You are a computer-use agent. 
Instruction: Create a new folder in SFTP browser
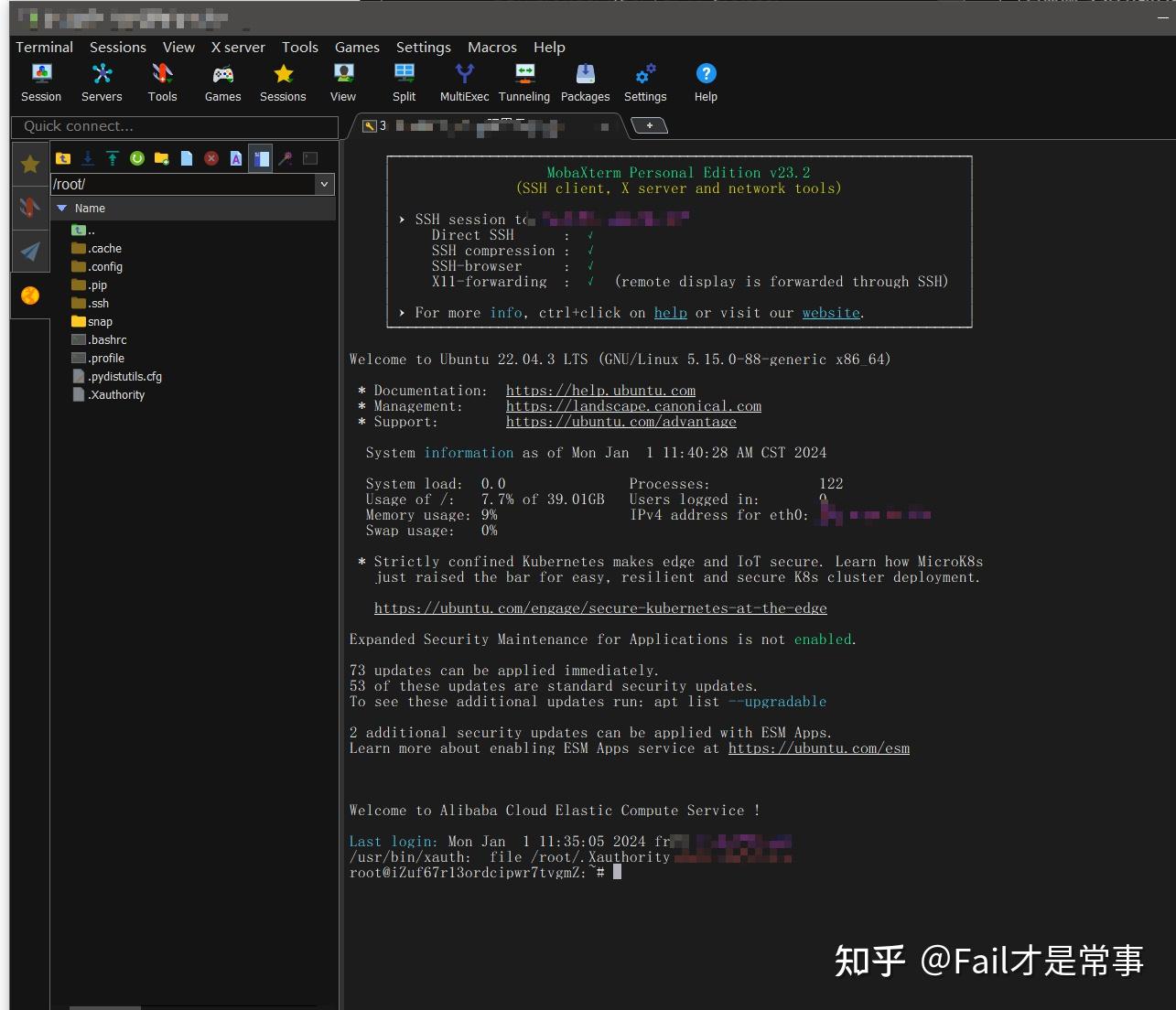point(162,158)
